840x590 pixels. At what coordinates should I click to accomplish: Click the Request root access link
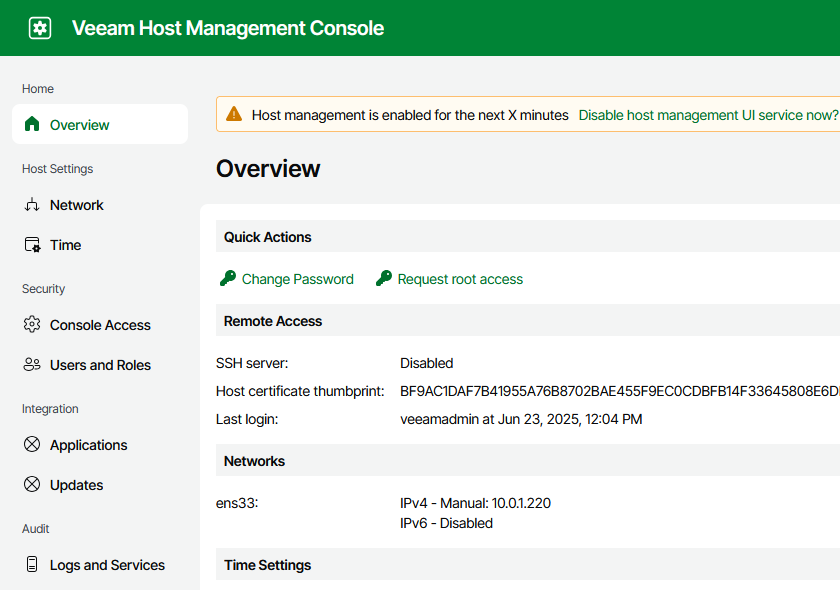coord(460,278)
